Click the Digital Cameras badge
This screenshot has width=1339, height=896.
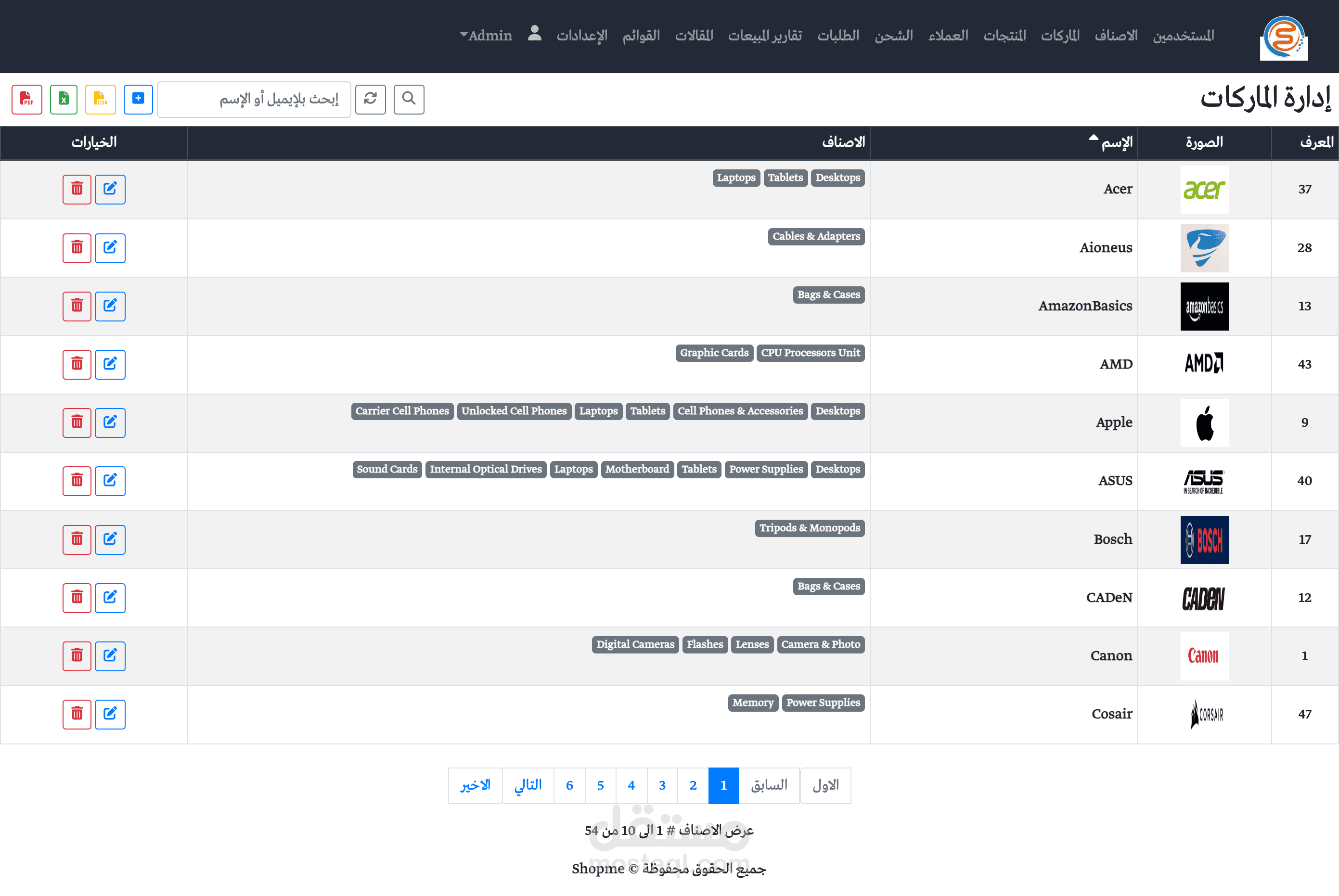[635, 644]
